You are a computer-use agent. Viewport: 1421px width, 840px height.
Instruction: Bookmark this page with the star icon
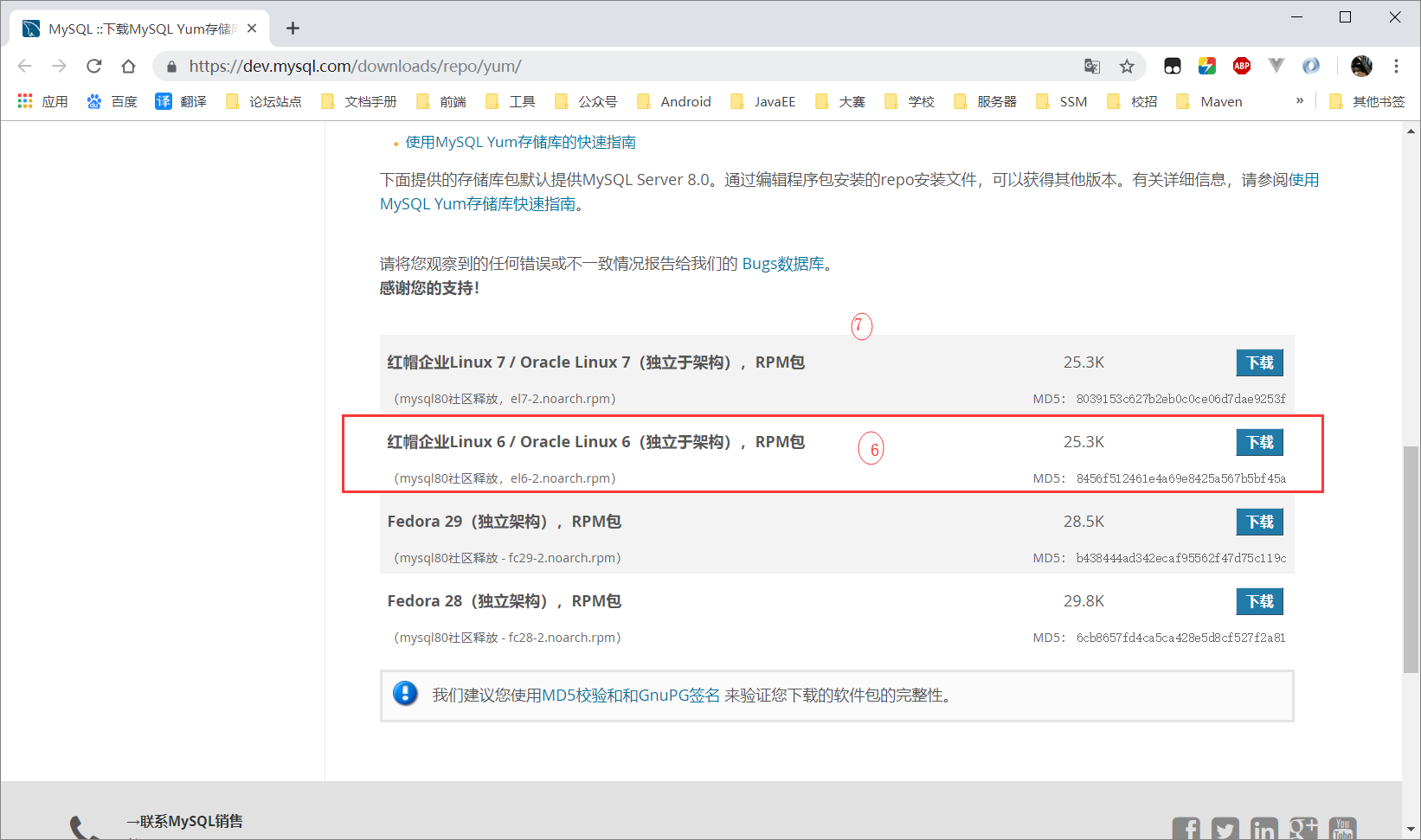point(1127,66)
